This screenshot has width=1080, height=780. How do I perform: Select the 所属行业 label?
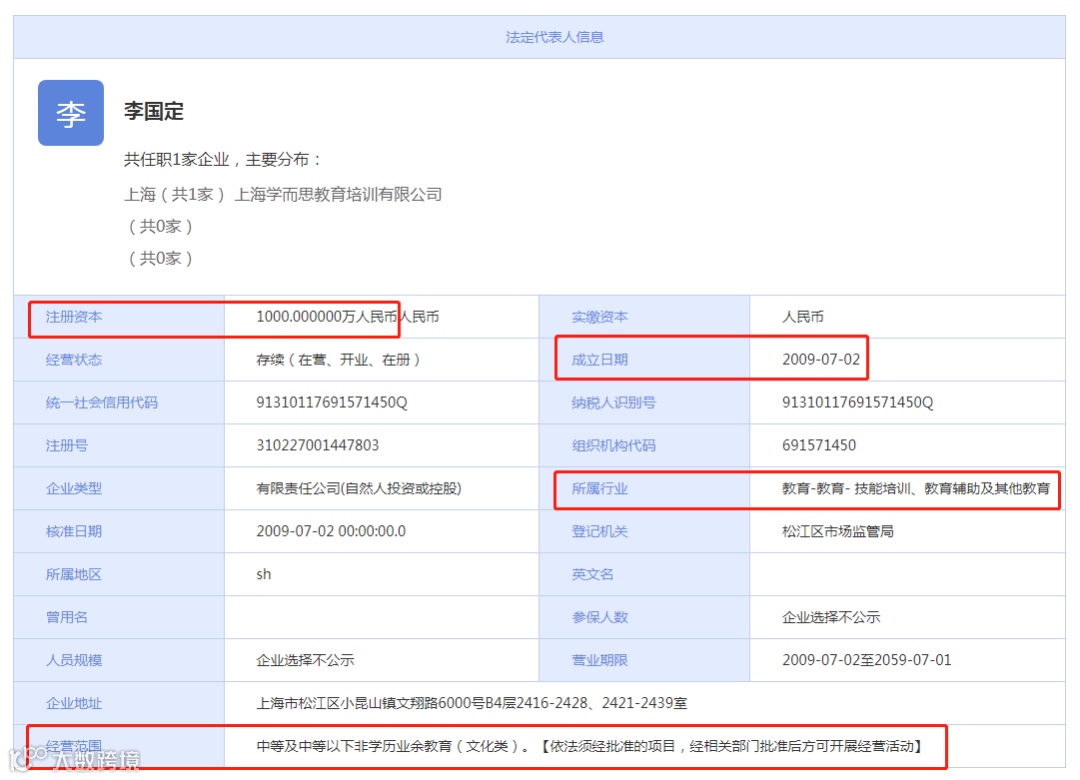tap(599, 489)
